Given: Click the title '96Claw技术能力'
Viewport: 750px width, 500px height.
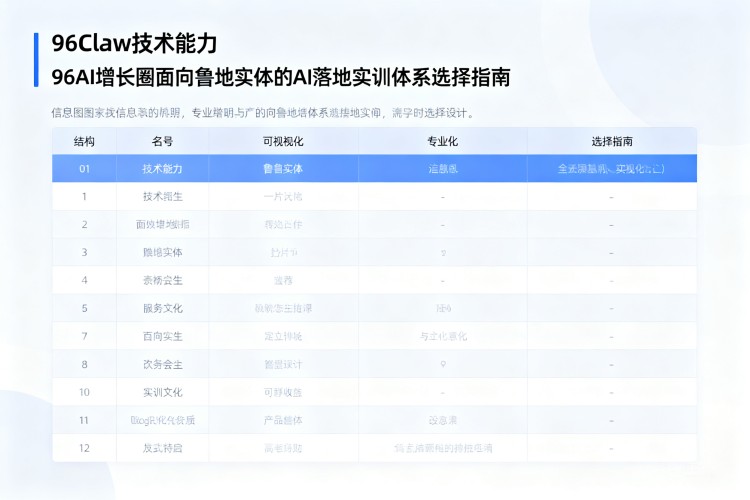Looking at the screenshot, I should pyautogui.click(x=134, y=44).
